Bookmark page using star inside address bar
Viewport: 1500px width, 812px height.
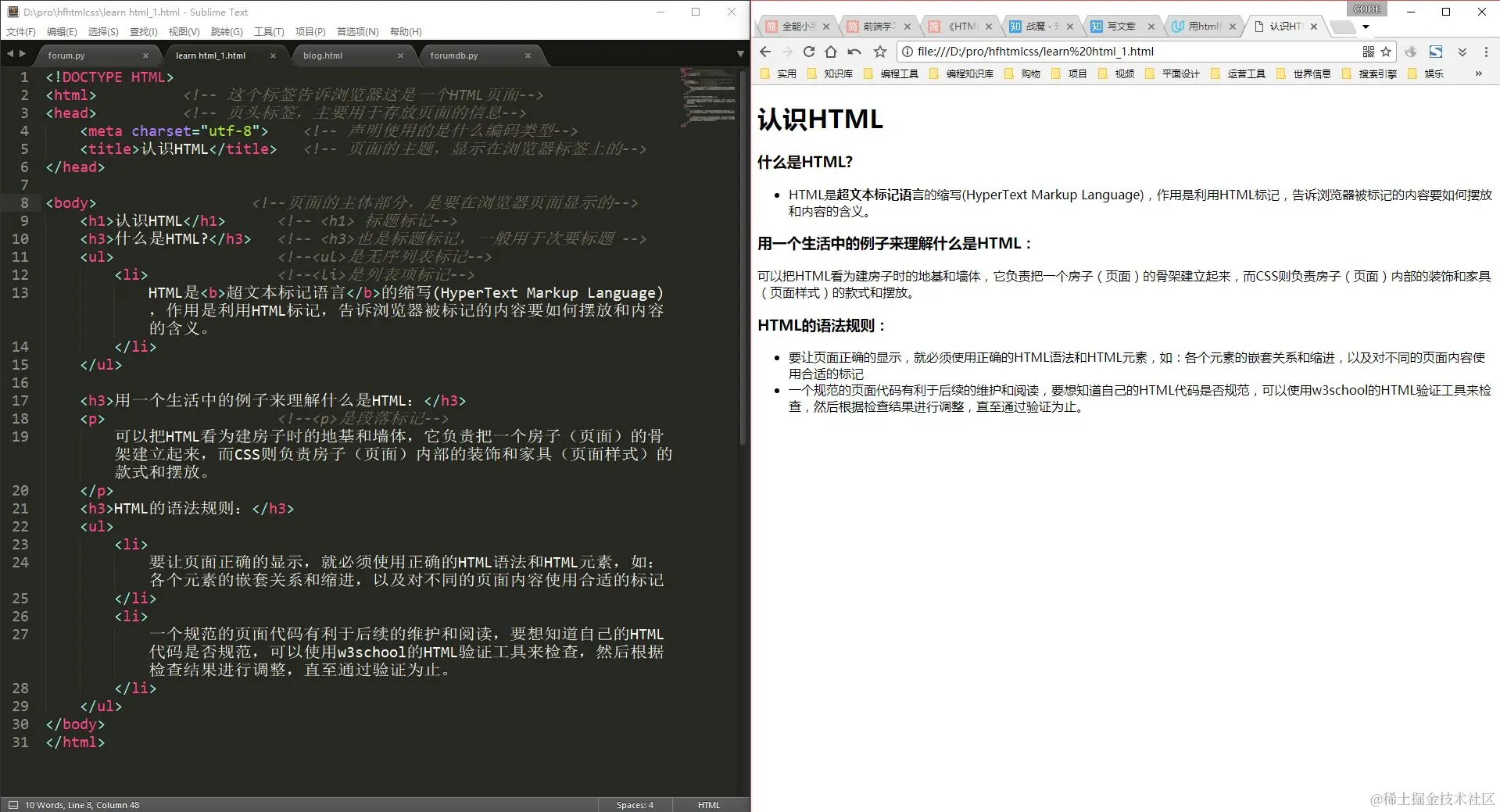click(x=1386, y=52)
